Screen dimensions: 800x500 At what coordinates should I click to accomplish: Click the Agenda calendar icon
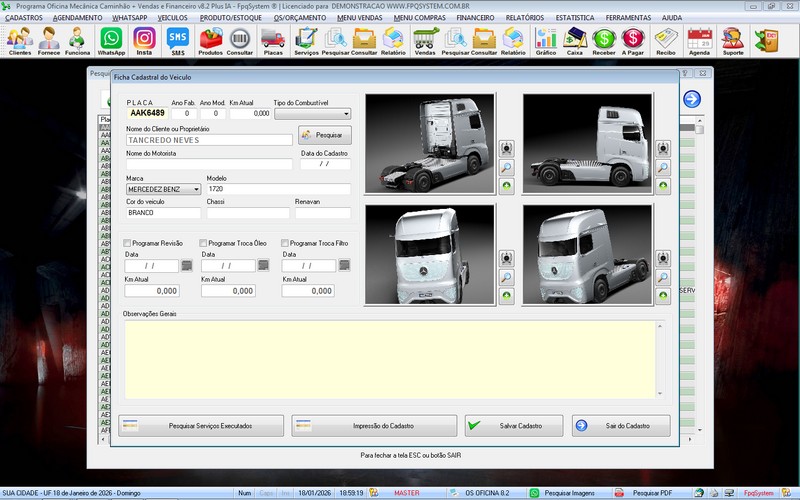pyautogui.click(x=700, y=40)
